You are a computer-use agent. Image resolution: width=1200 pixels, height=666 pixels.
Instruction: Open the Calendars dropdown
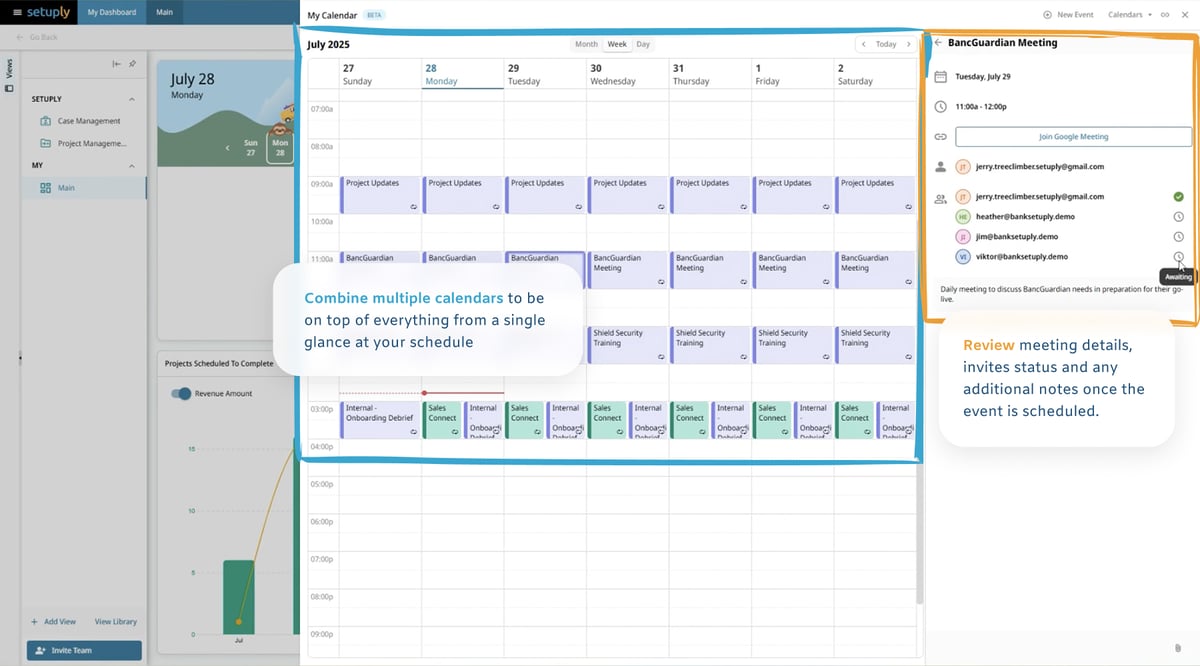(1129, 15)
